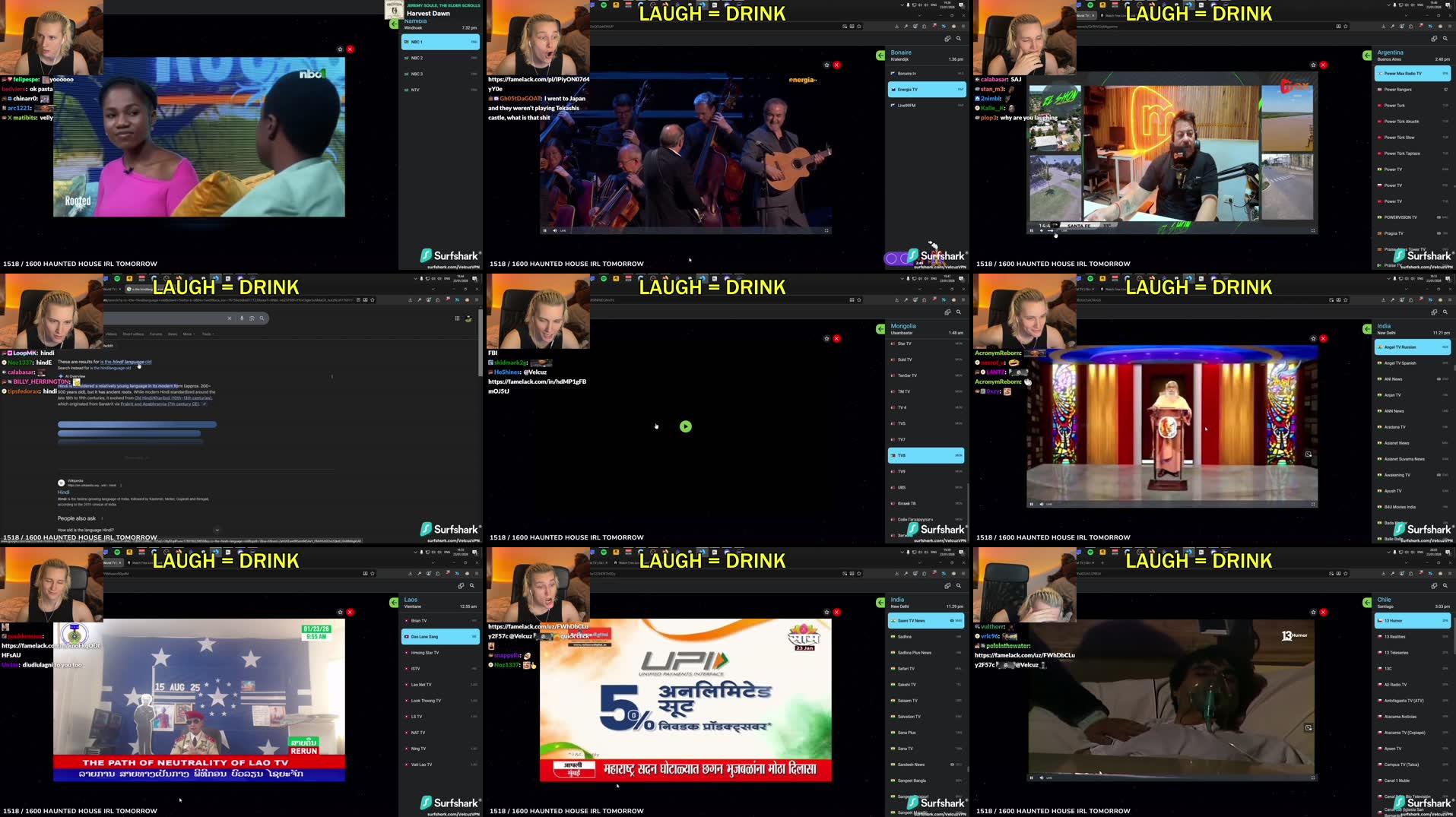
Task: Favorite the stream using the star icon
Action: [826, 65]
